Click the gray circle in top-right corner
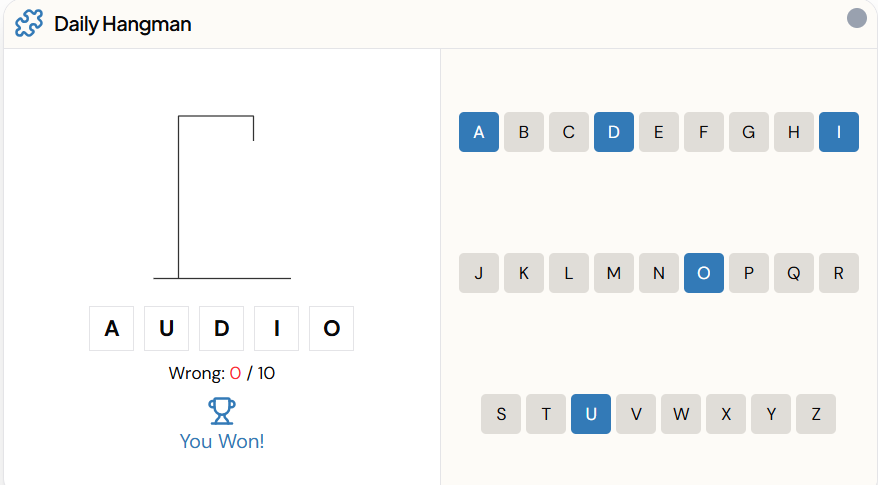Viewport: 878px width, 485px height. click(x=856, y=18)
